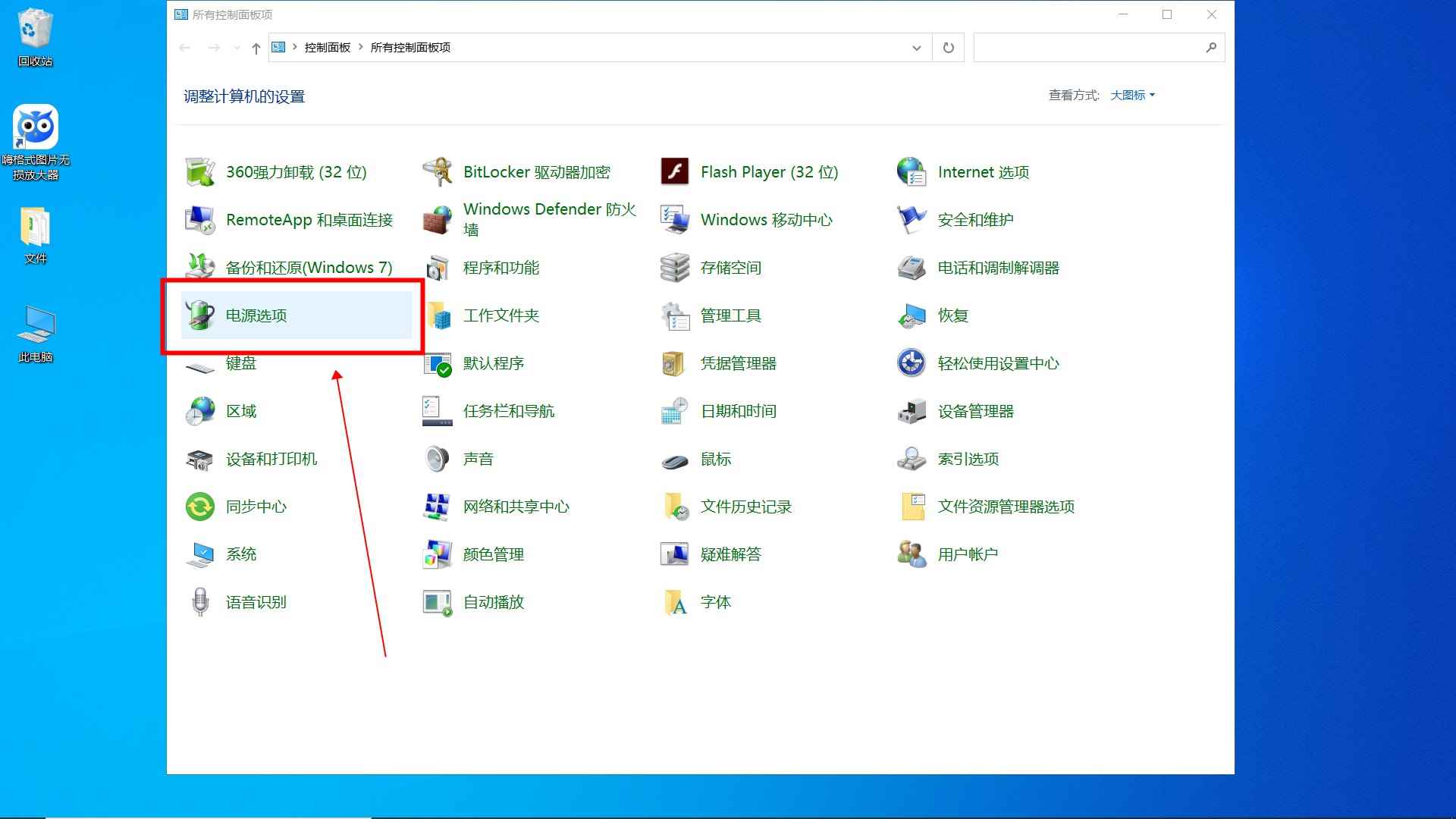
Task: Expand the chevron after 控制面板 breadcrumb
Action: click(x=360, y=47)
